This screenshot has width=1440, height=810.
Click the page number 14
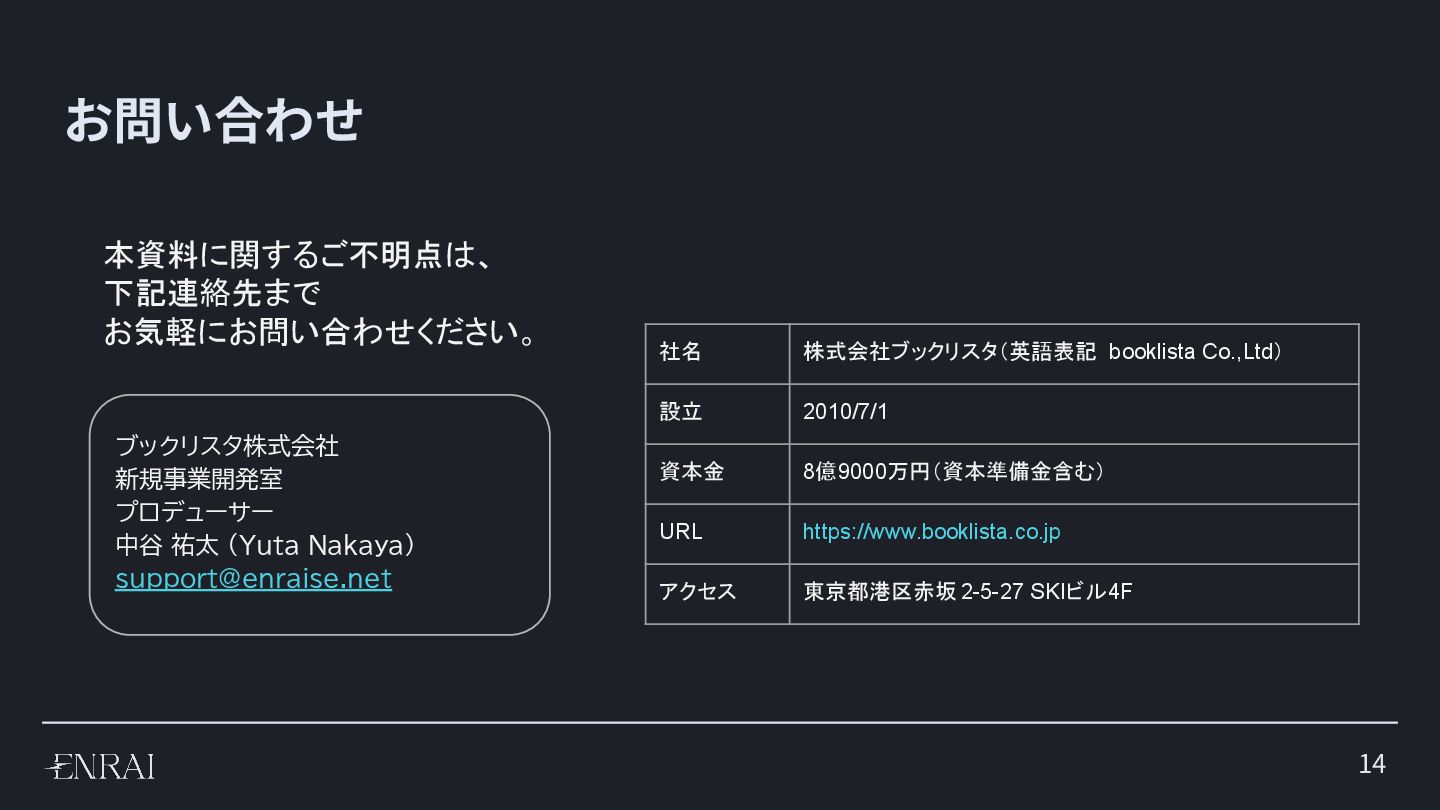click(x=1372, y=764)
